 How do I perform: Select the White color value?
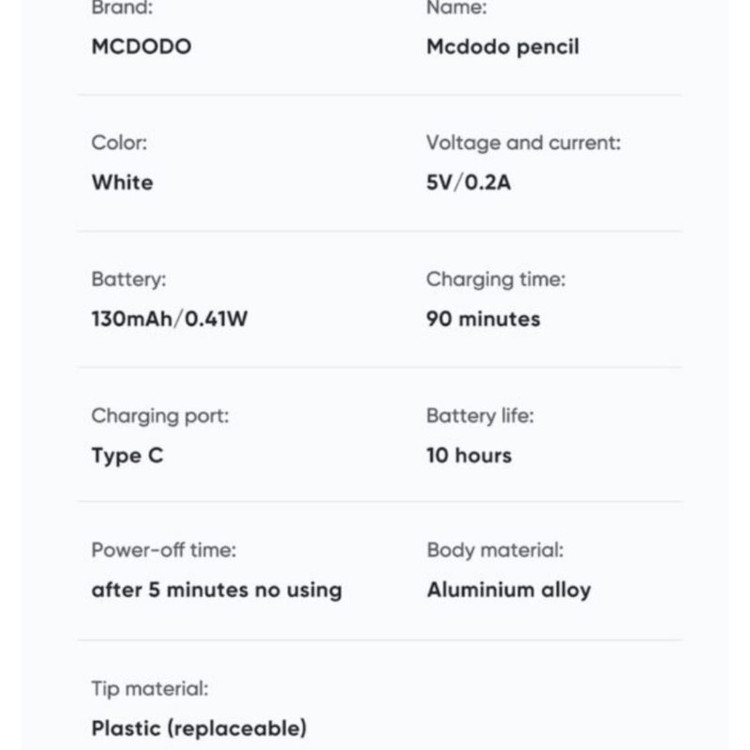(122, 182)
